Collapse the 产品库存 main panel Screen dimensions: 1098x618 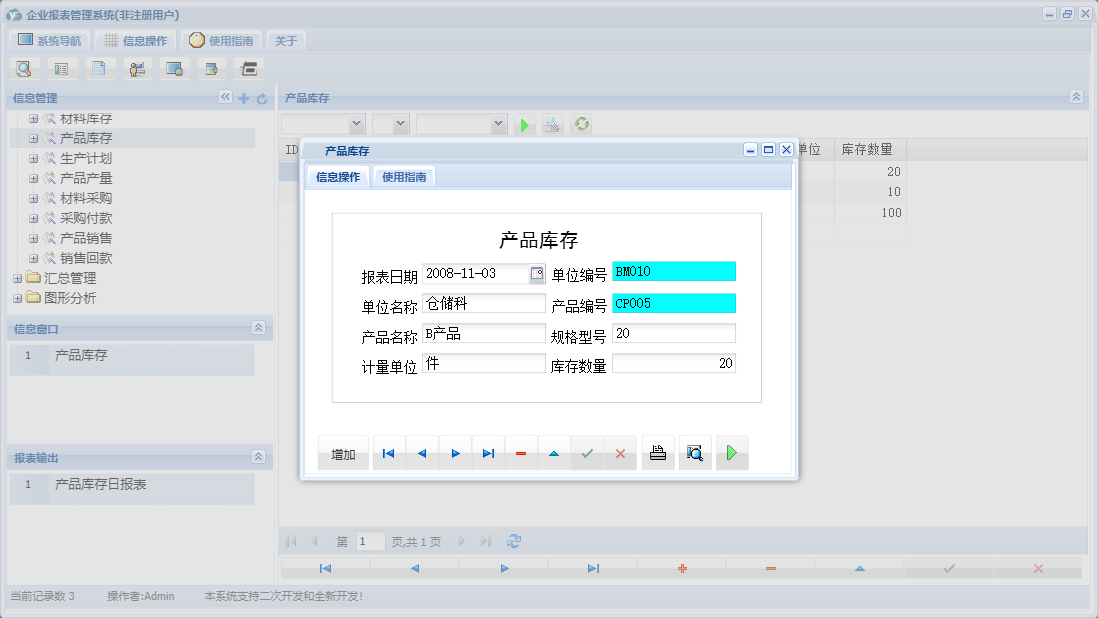coord(1076,97)
